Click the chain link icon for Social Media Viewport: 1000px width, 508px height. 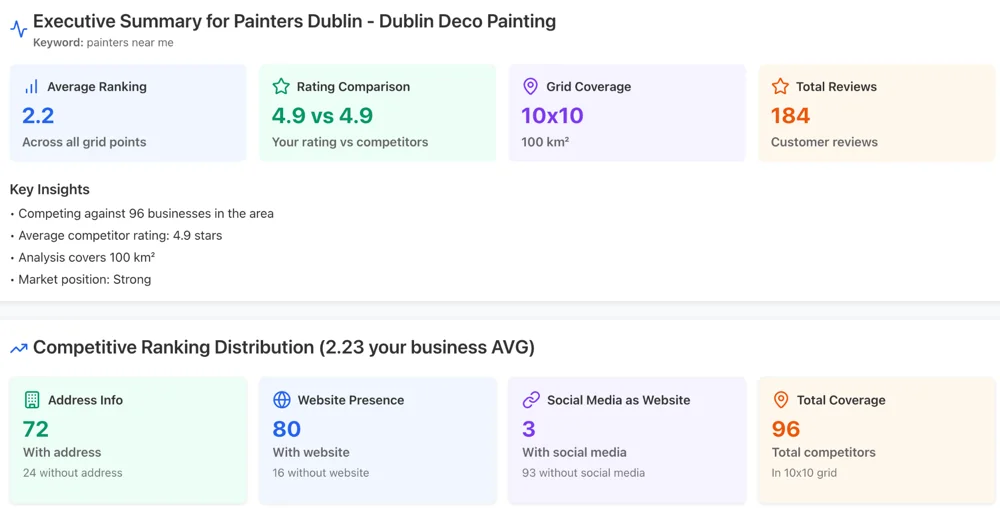(531, 400)
